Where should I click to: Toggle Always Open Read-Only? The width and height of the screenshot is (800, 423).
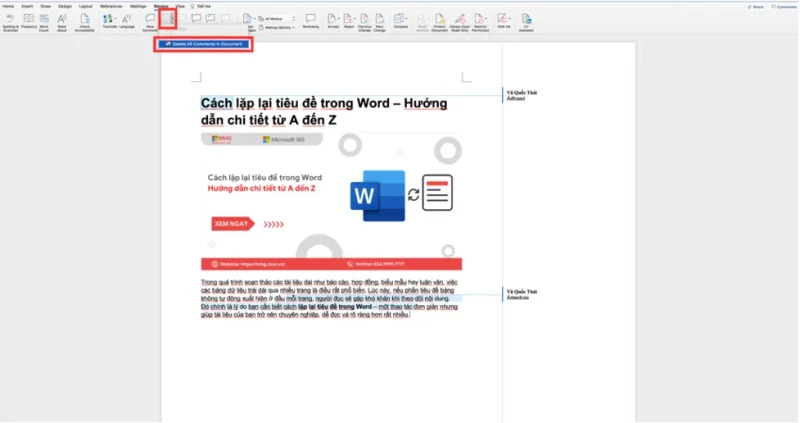click(460, 22)
